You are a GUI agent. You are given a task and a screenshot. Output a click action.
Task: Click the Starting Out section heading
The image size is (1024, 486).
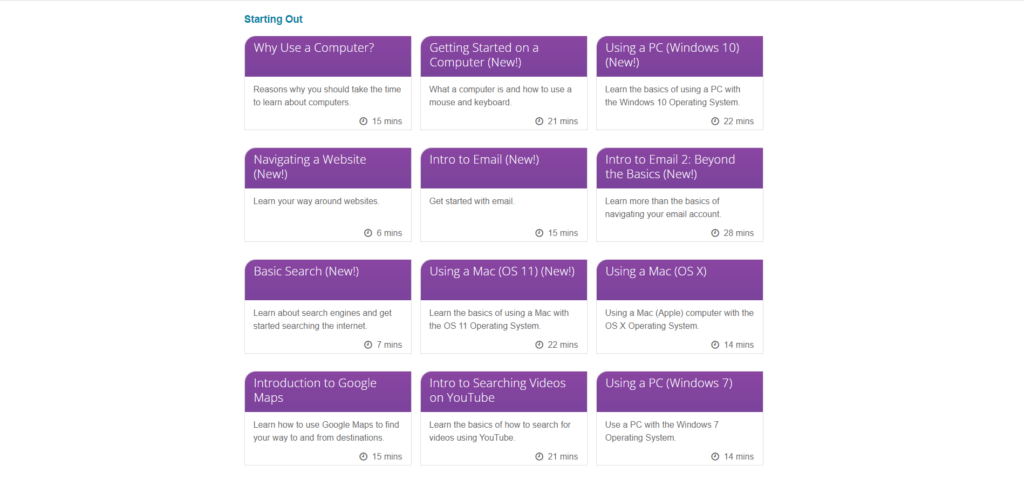coord(273,19)
